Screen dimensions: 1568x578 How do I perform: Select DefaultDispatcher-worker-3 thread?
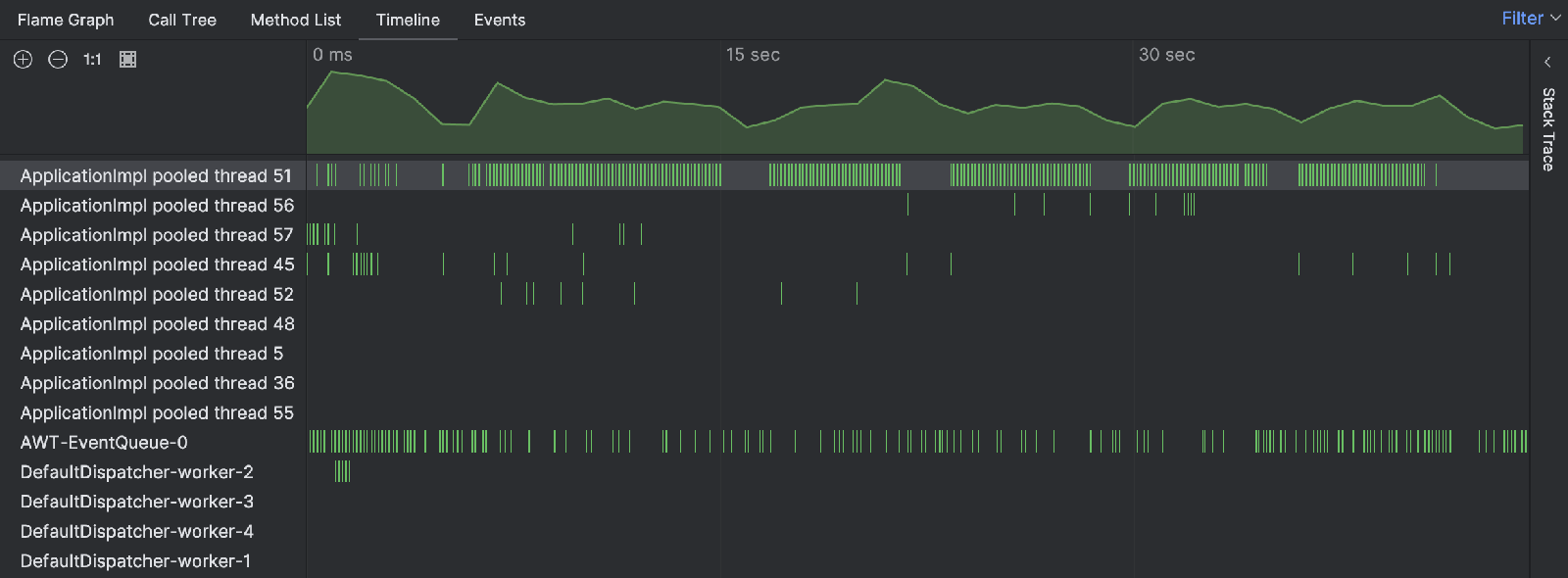764,502
